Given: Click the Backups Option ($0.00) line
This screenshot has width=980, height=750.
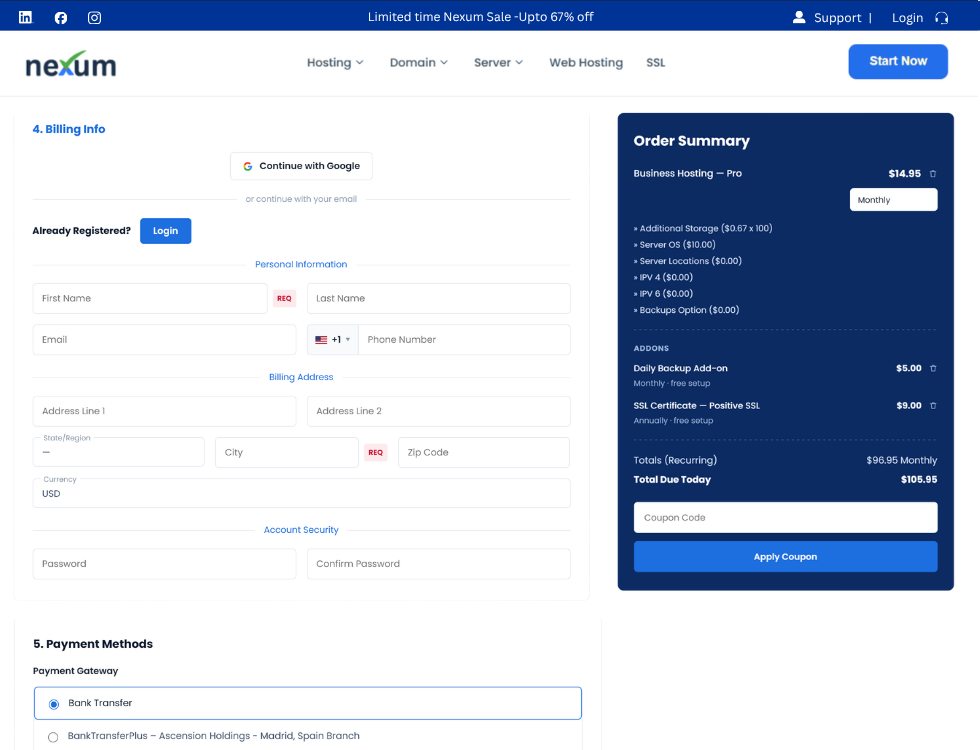Looking at the screenshot, I should pyautogui.click(x=686, y=309).
